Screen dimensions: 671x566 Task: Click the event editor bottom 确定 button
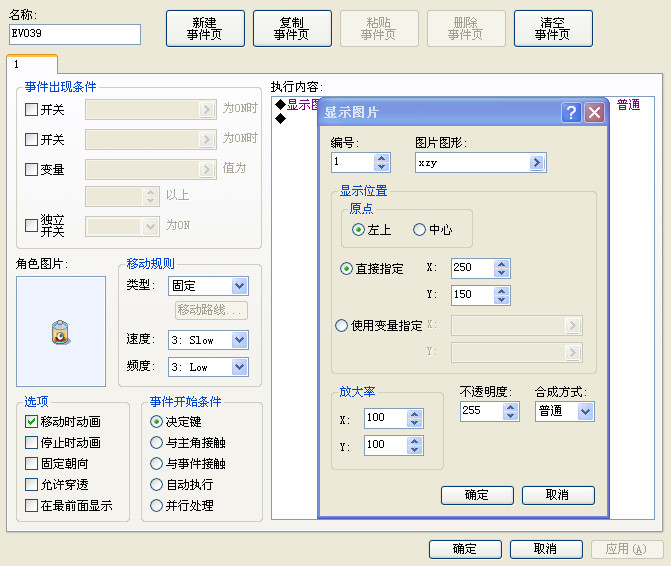pos(465,549)
